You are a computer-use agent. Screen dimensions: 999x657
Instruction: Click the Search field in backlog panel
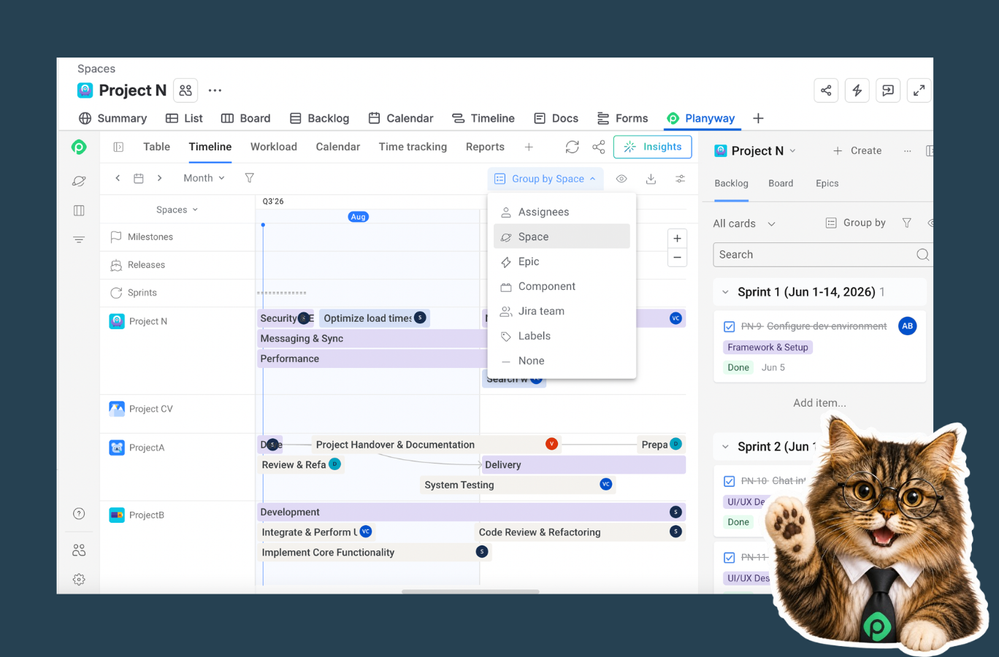822,255
